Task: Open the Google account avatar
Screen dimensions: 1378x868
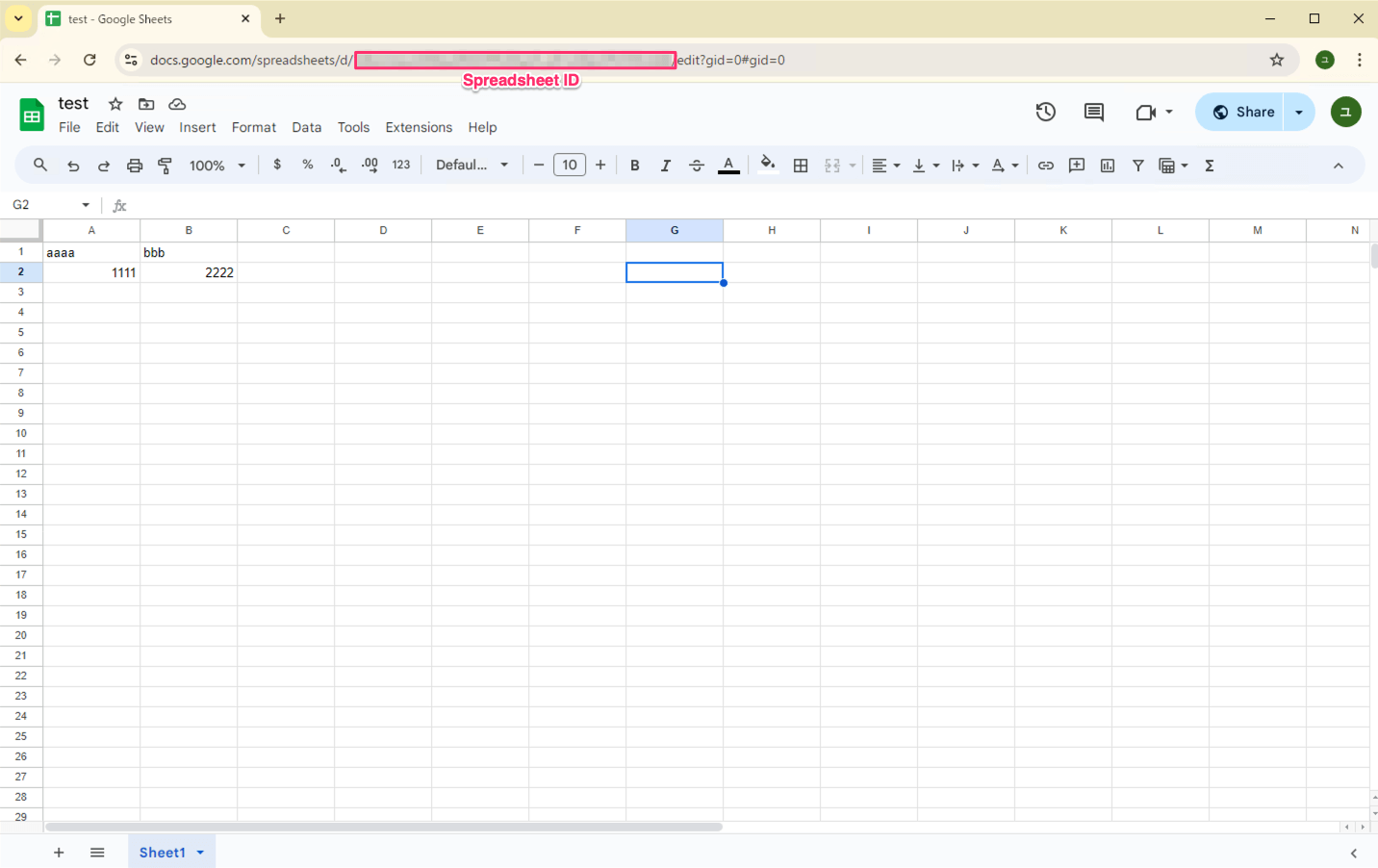Action: pyautogui.click(x=1346, y=112)
